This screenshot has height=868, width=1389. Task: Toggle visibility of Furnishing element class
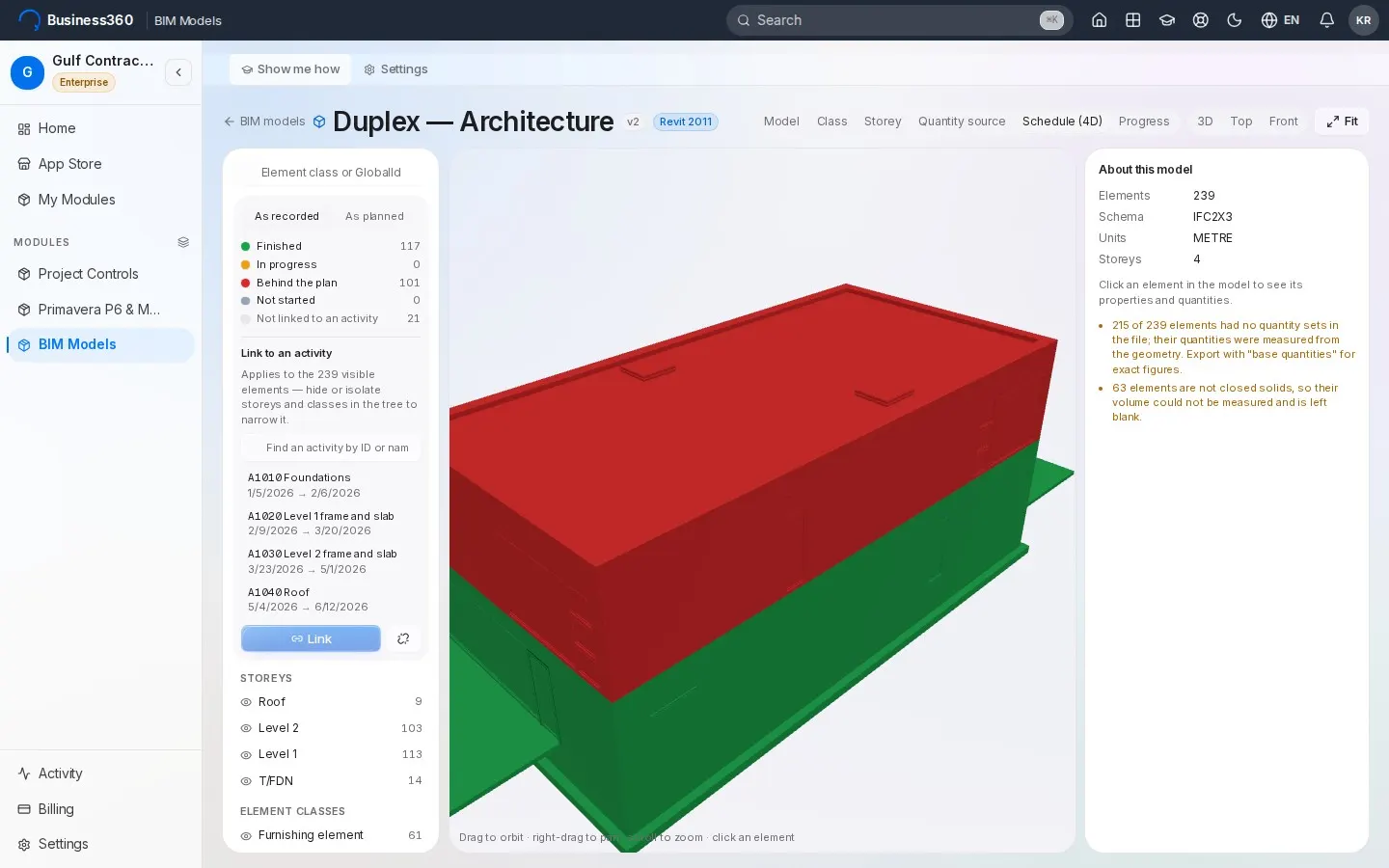(x=246, y=836)
